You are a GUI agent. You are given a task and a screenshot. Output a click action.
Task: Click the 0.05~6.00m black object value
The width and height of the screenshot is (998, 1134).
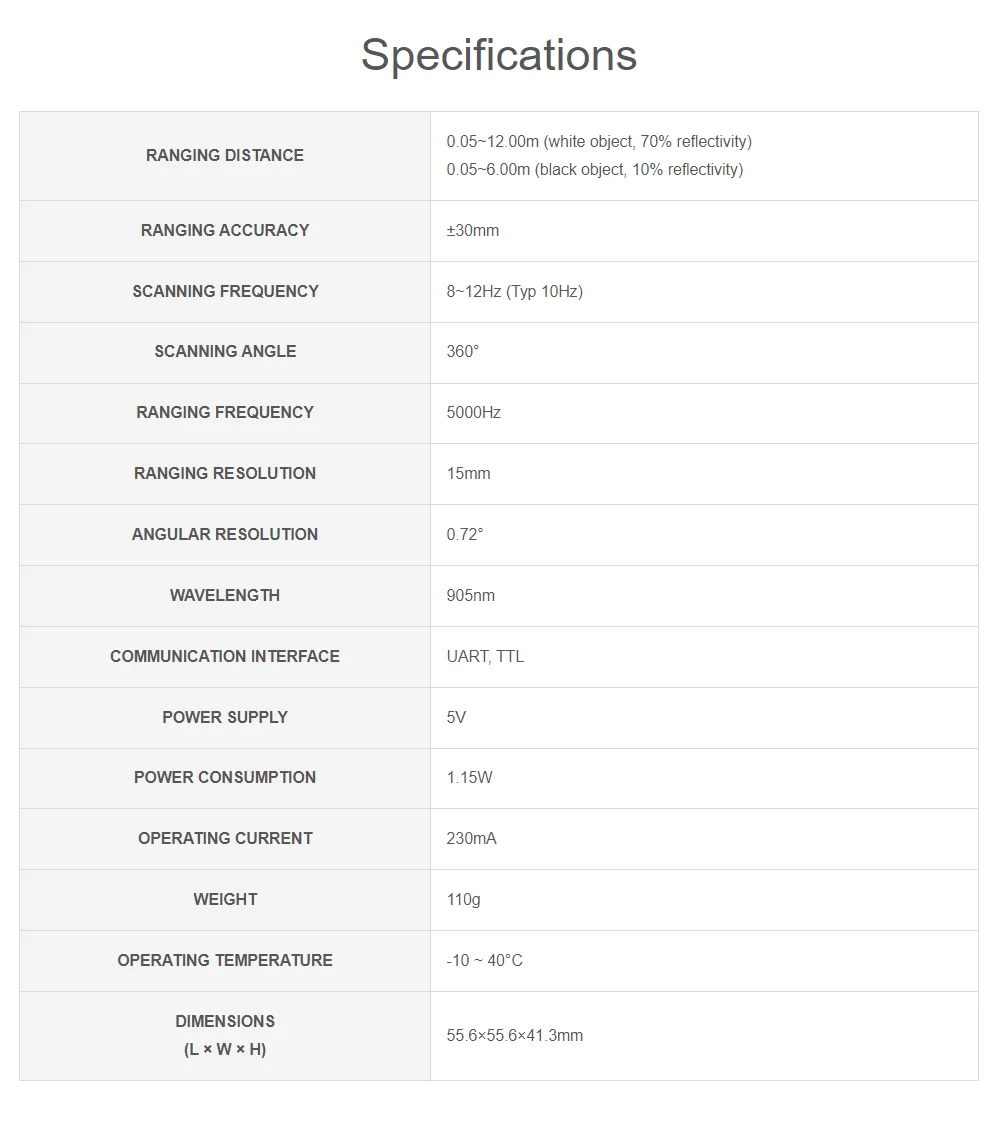click(594, 170)
